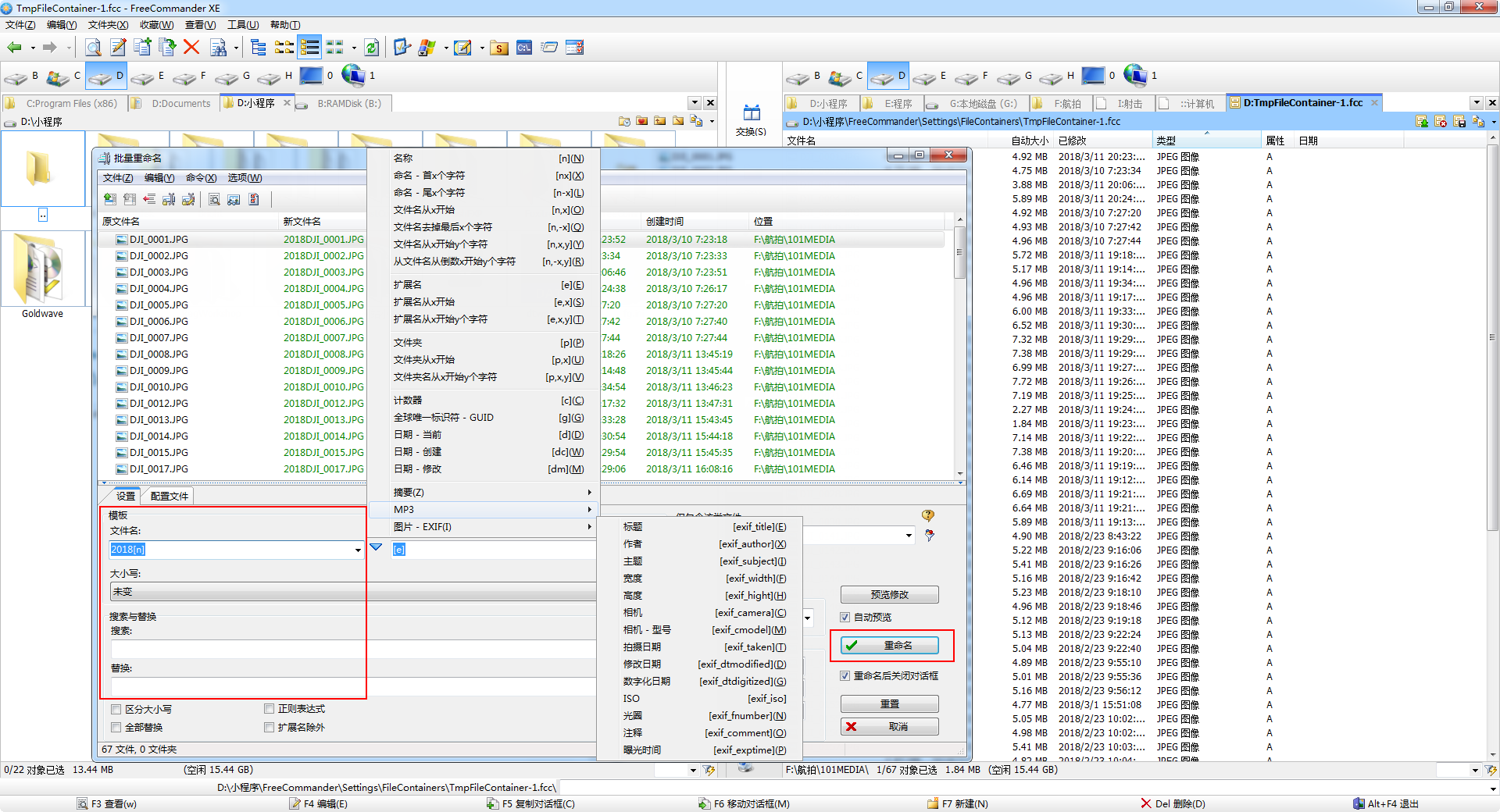Click the red left-arrow indent icon in batch rename toolbar
This screenshot has width=1500, height=812.
coord(149,200)
